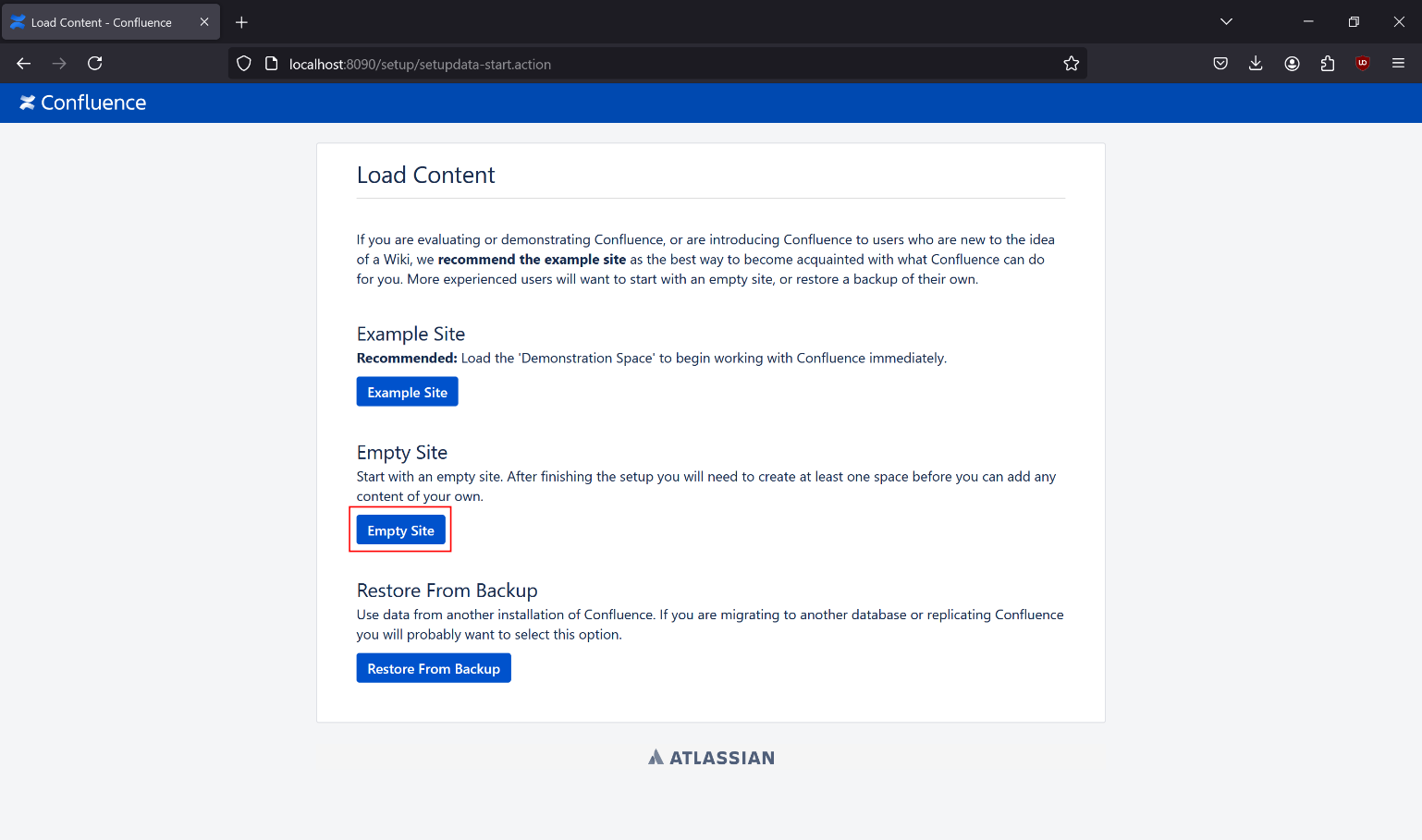Click the page info icon beside URL
The height and width of the screenshot is (840, 1422).
pyautogui.click(x=272, y=64)
